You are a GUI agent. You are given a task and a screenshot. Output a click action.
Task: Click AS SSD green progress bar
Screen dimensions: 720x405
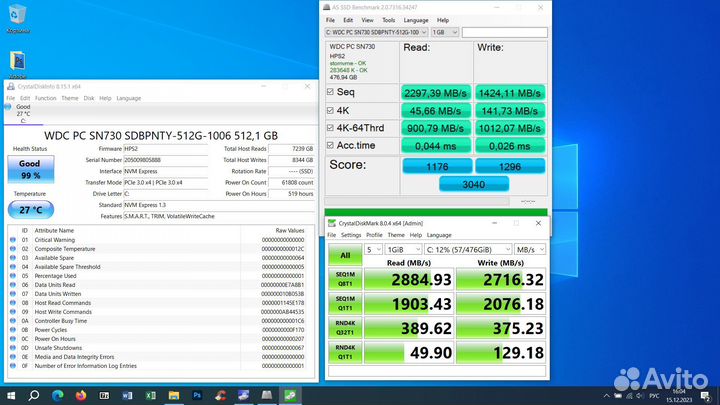pyautogui.click(x=436, y=212)
